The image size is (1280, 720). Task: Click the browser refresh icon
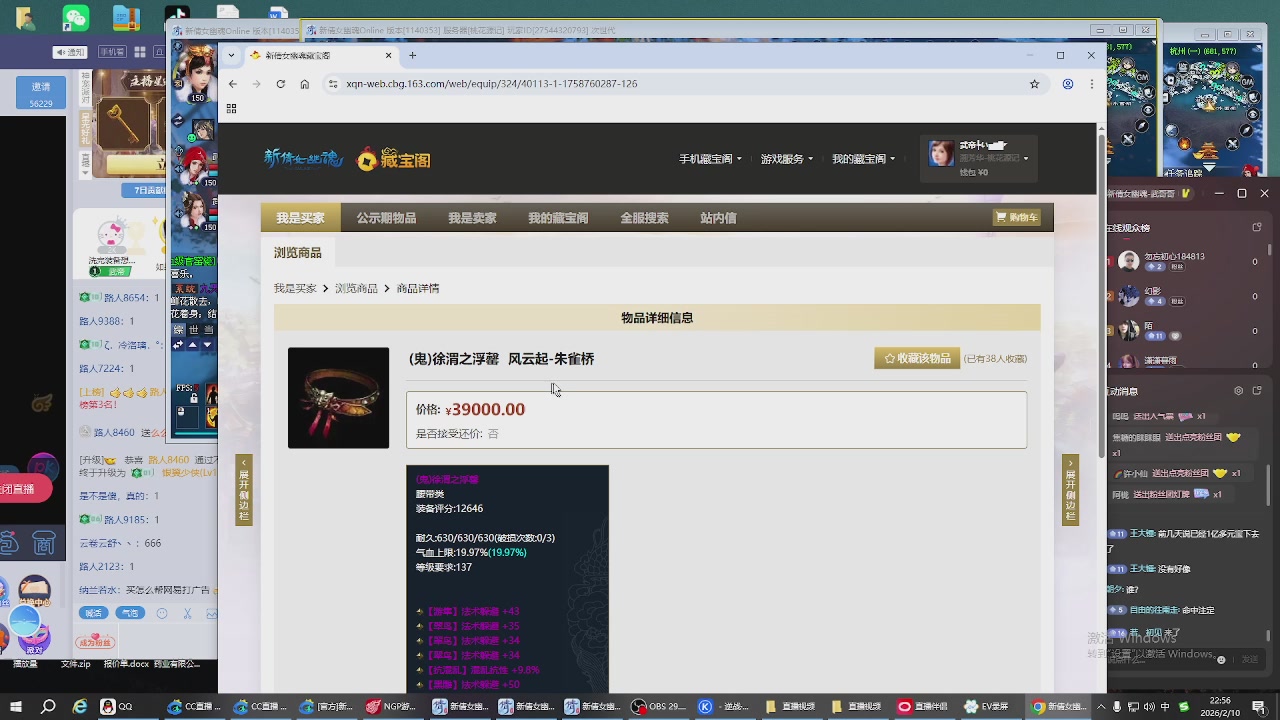281,83
